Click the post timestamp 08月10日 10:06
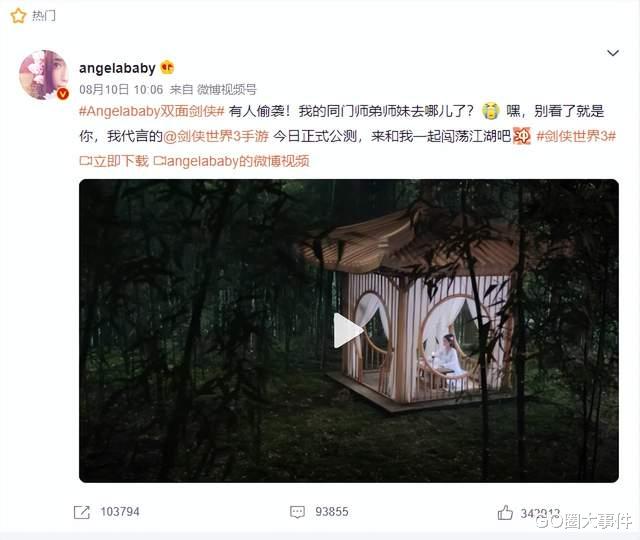The image size is (640, 540). pyautogui.click(x=121, y=89)
